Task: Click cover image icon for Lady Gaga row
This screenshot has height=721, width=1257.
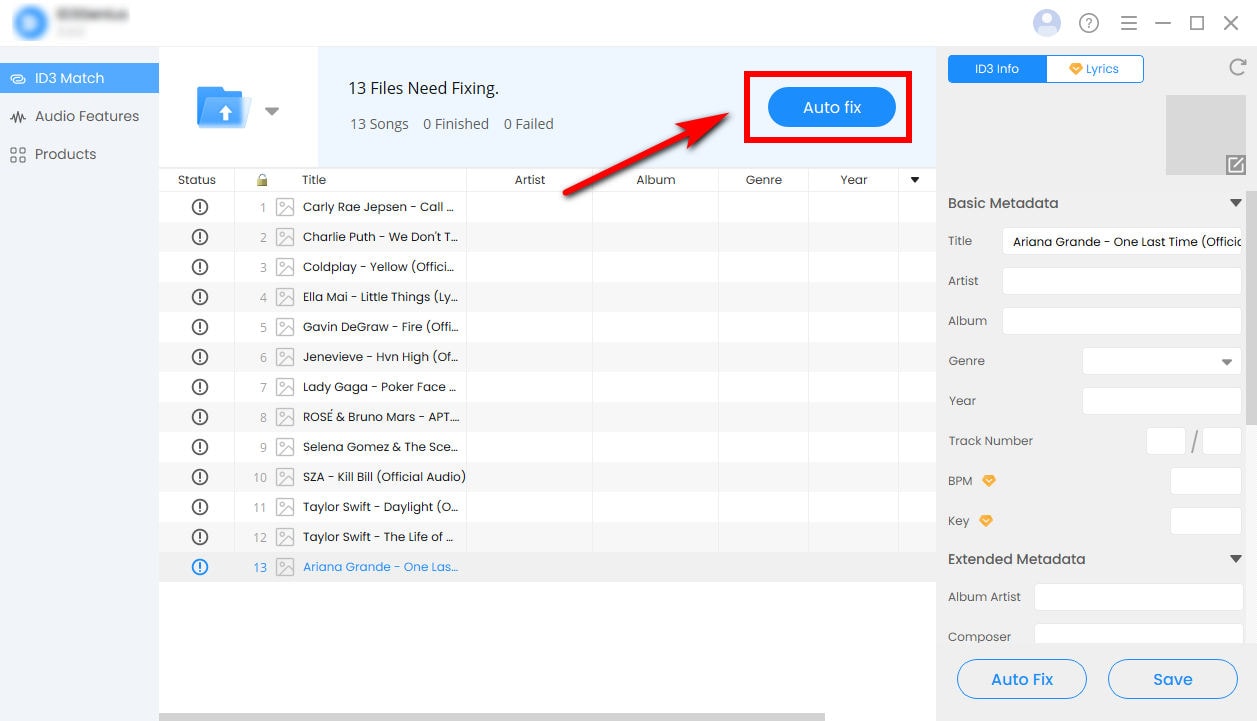Action: tap(285, 387)
